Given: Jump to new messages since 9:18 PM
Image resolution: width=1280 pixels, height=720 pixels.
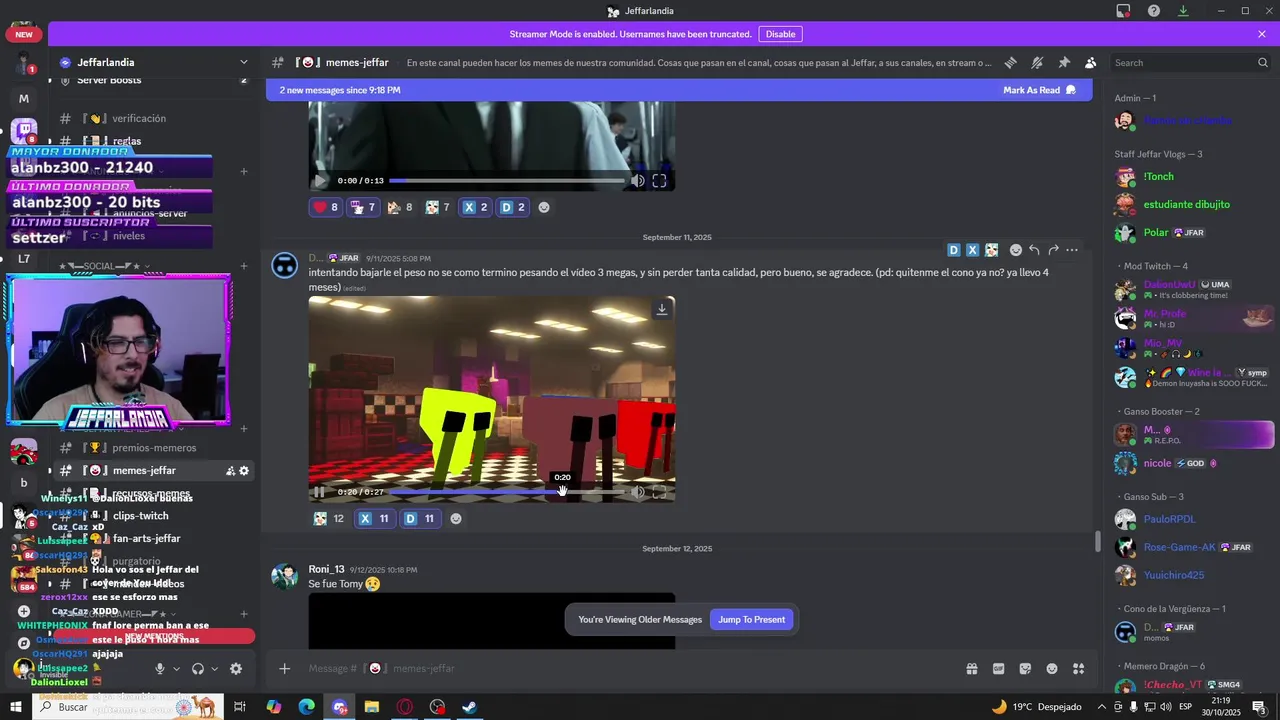Looking at the screenshot, I should [340, 90].
